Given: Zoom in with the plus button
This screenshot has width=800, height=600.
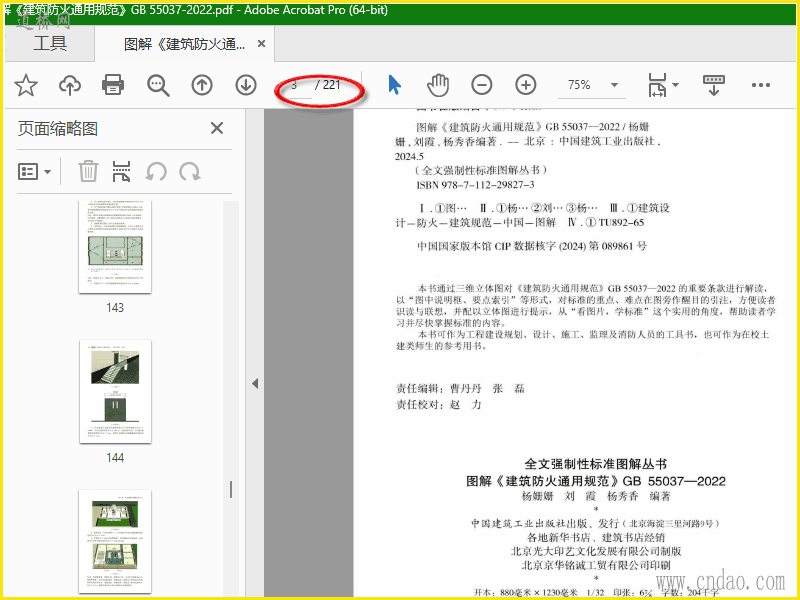Looking at the screenshot, I should 526,85.
